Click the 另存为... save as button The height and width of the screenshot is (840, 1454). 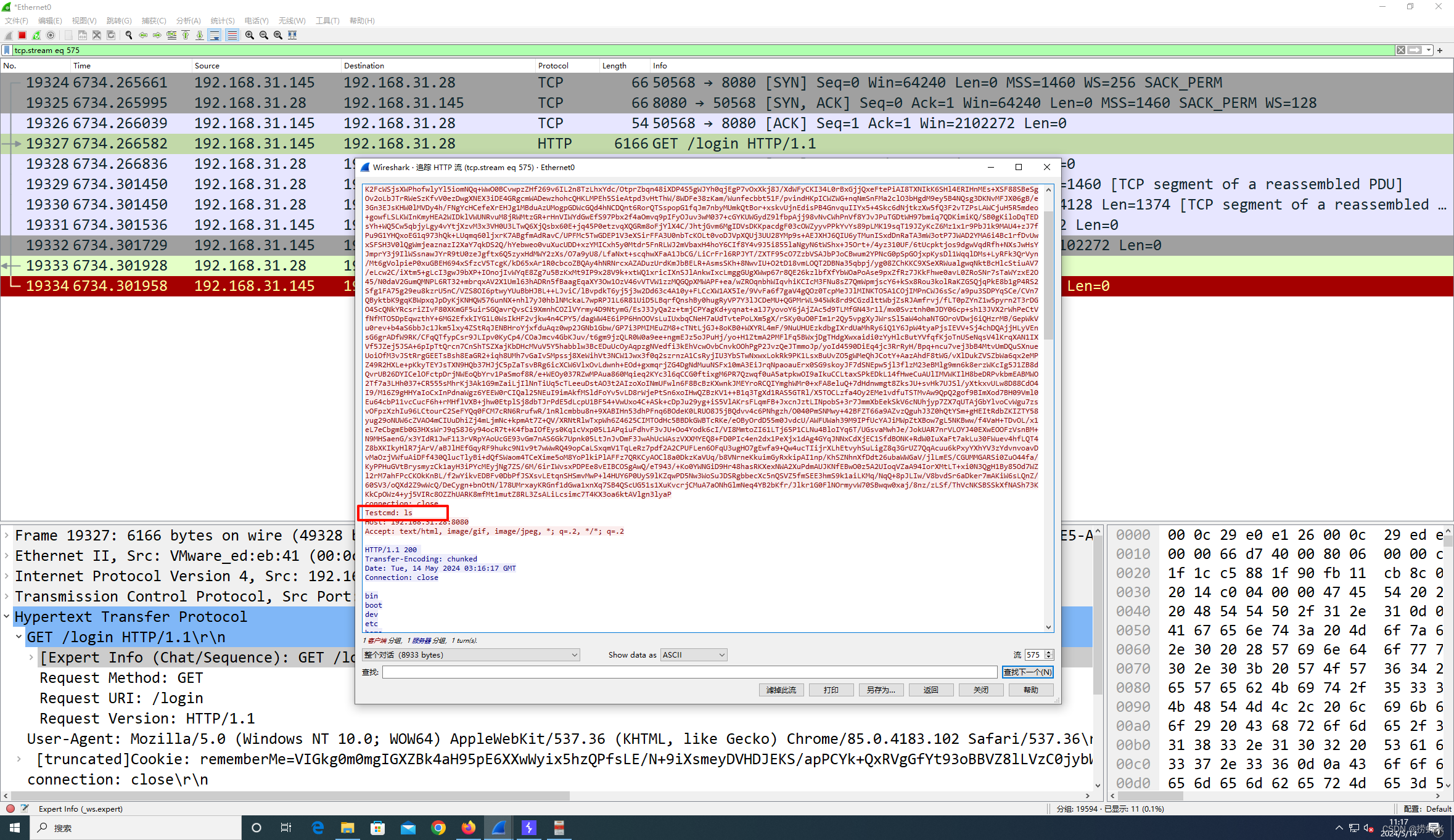pos(881,690)
